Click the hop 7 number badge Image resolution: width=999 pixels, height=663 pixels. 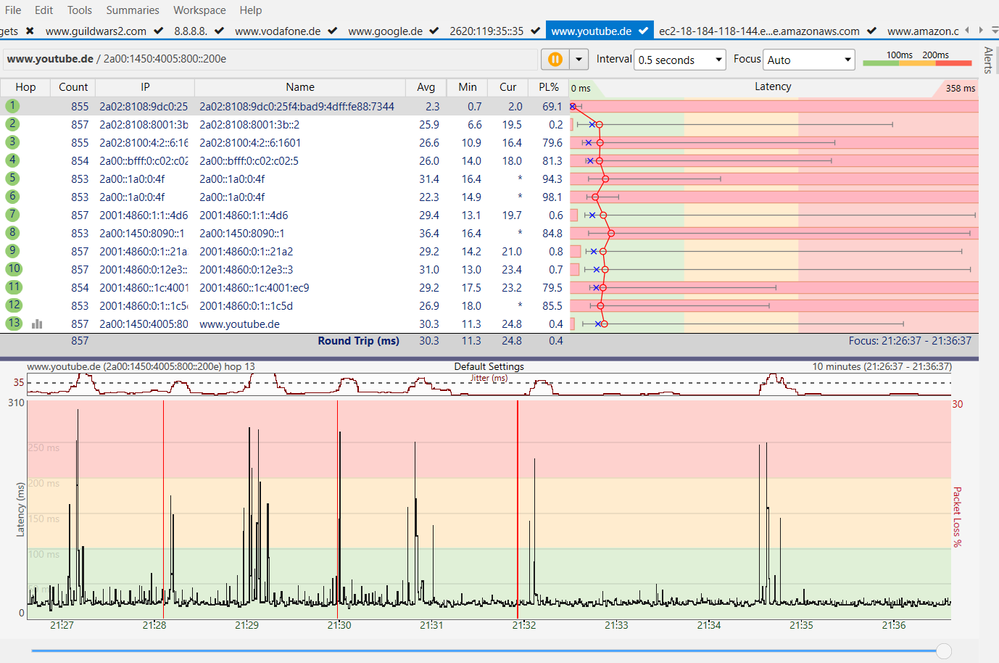click(12, 215)
